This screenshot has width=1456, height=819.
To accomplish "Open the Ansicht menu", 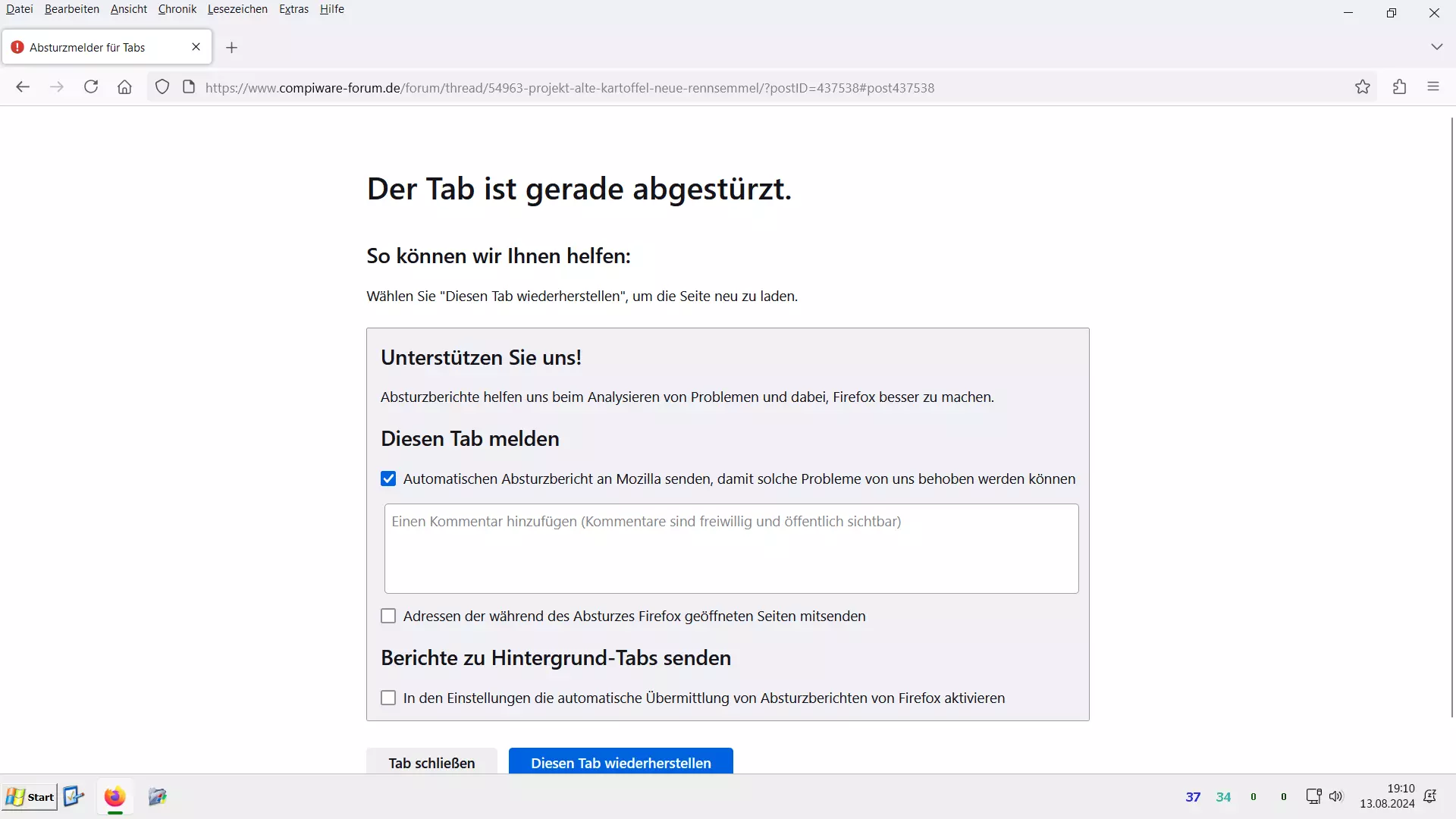I will 129,9.
